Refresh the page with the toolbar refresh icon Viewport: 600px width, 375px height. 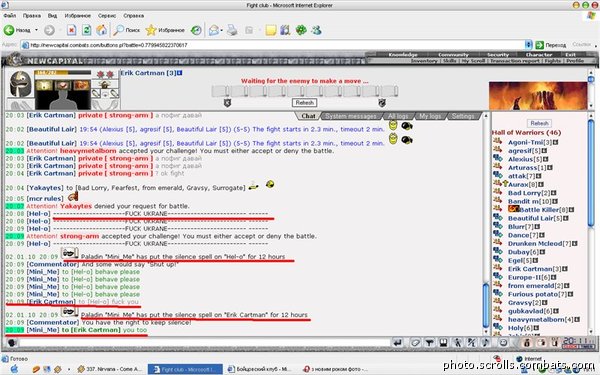87,30
